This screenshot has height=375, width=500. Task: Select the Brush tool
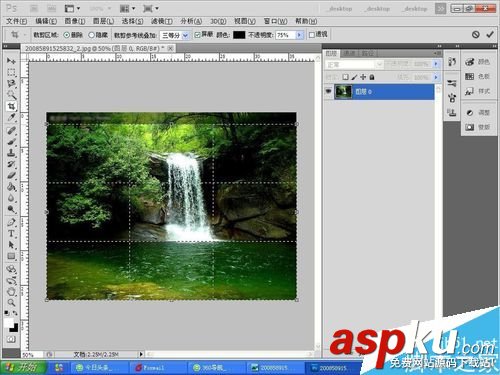pos(11,142)
